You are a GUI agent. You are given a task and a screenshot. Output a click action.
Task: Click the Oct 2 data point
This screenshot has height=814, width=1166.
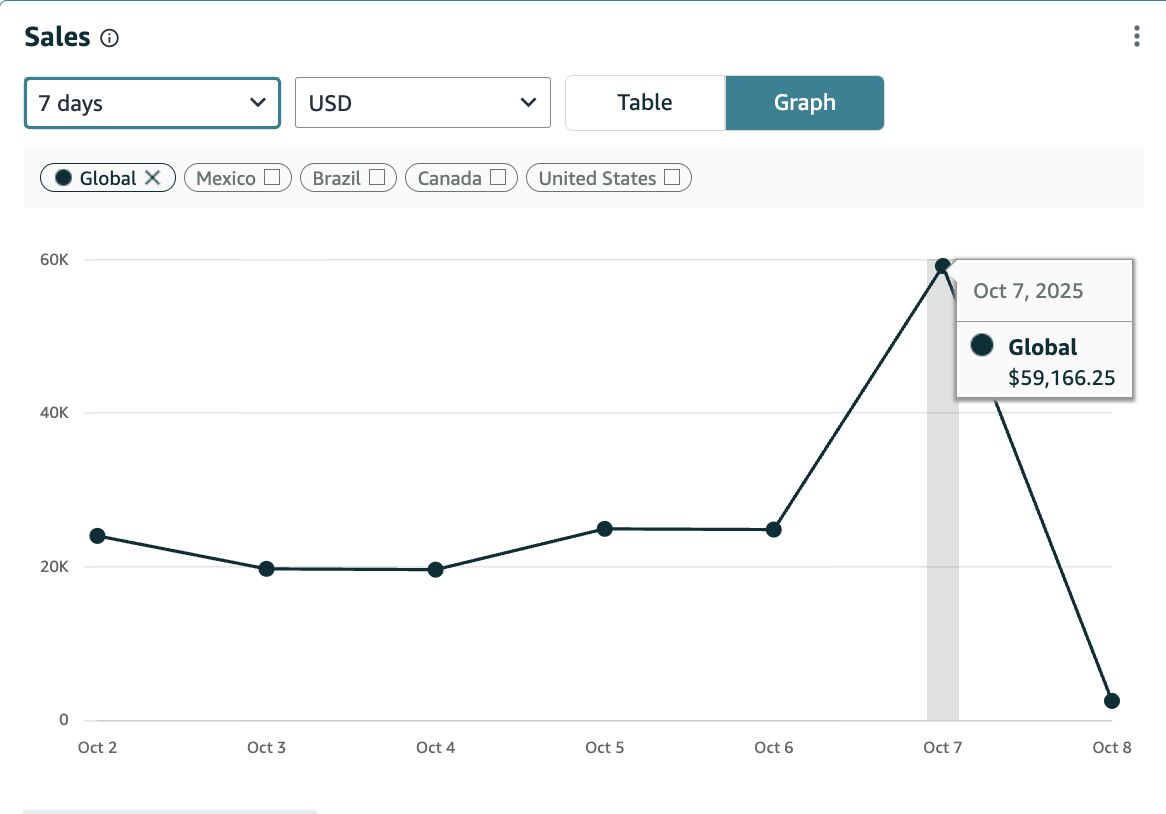click(97, 536)
